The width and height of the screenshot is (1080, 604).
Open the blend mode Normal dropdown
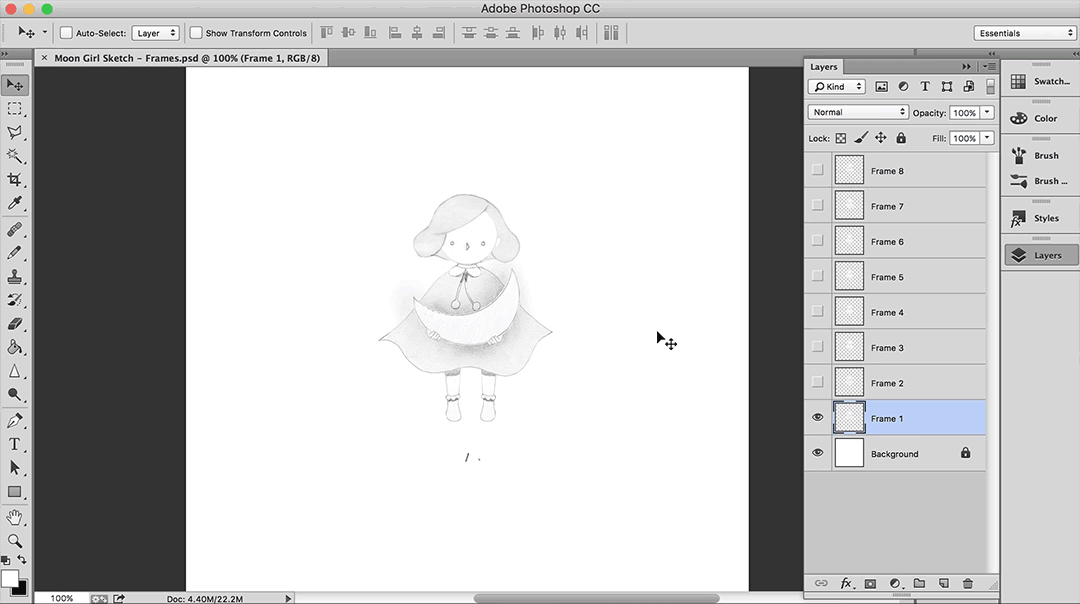858,112
